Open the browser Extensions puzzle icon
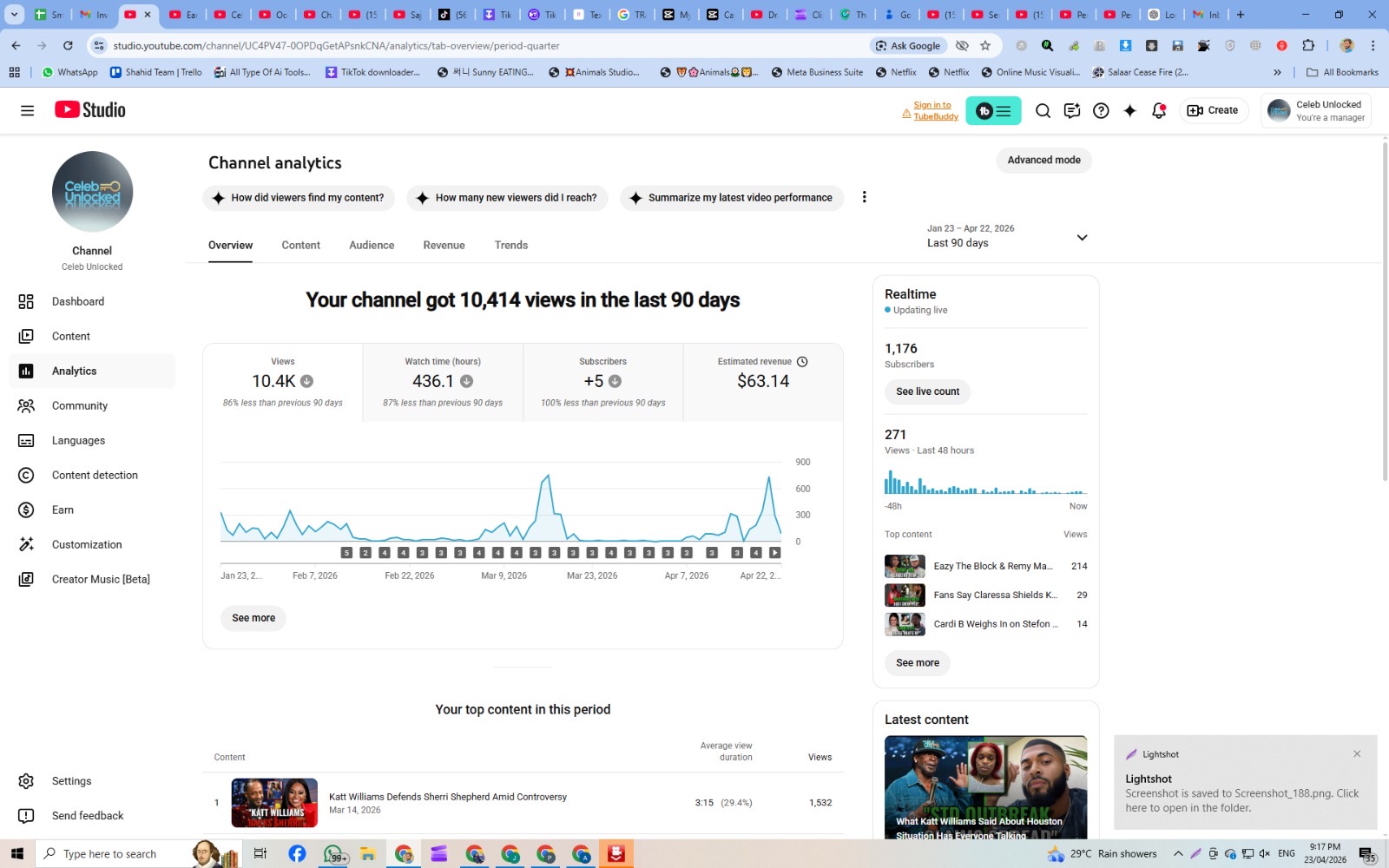Image resolution: width=1389 pixels, height=868 pixels. click(1308, 46)
